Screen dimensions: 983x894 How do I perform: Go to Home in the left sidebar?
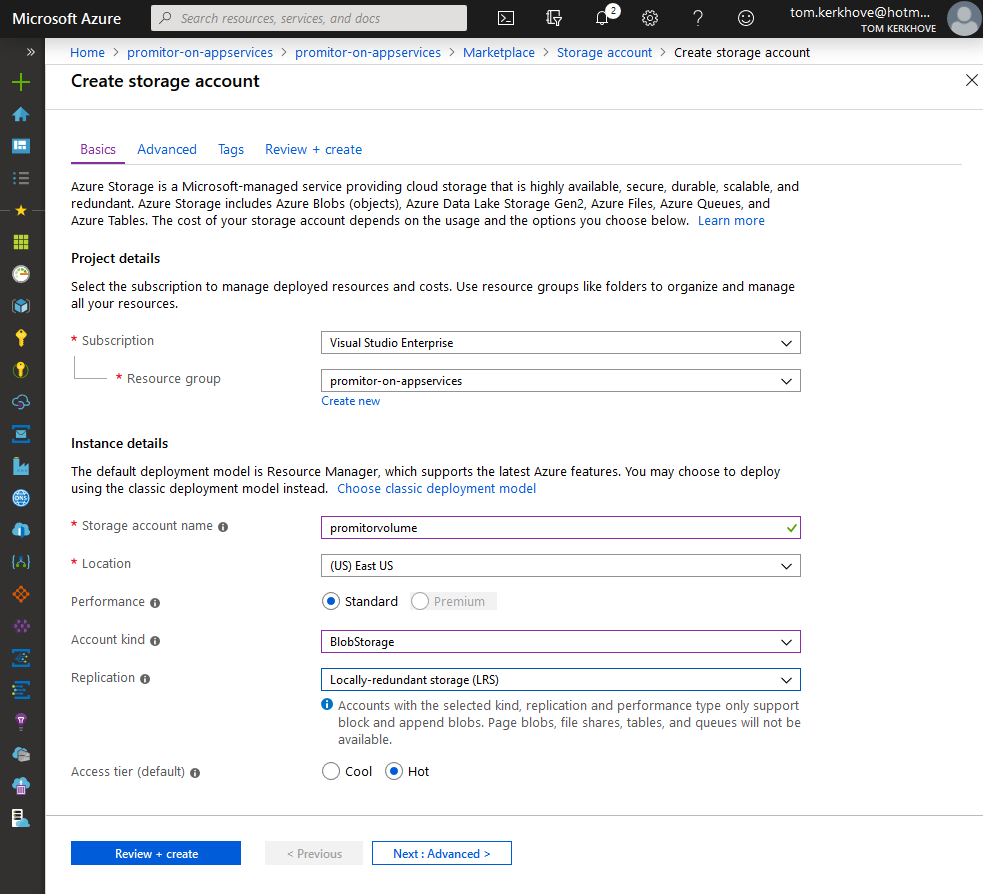point(20,114)
